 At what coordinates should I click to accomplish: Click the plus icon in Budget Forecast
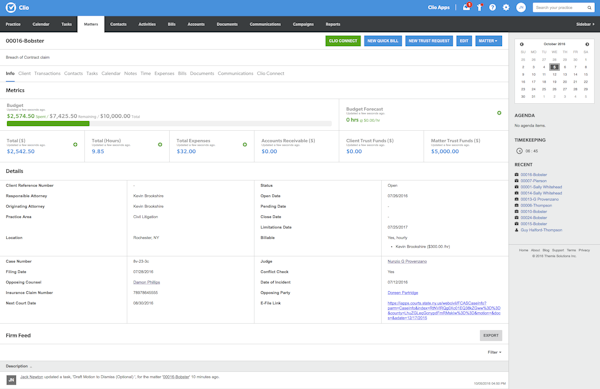click(499, 113)
